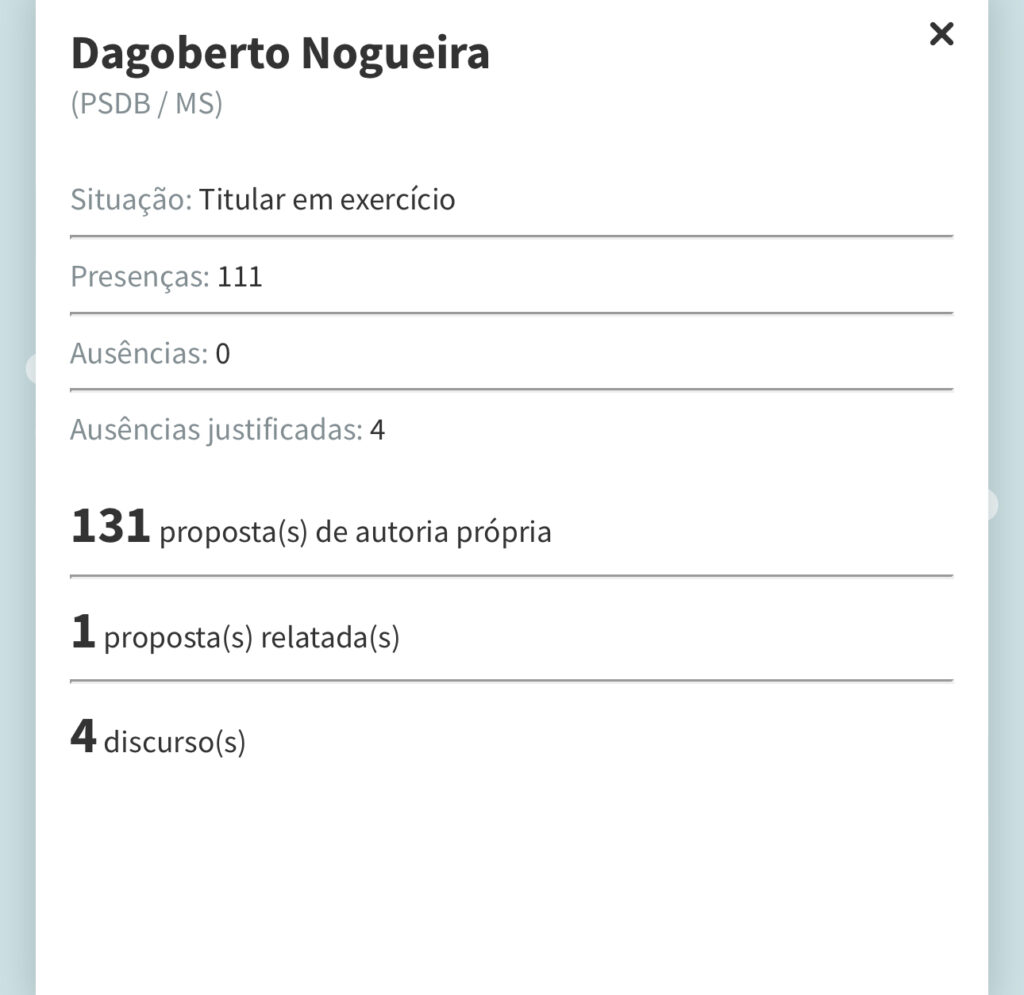Click the Ausências justificadas label

[x=215, y=430]
